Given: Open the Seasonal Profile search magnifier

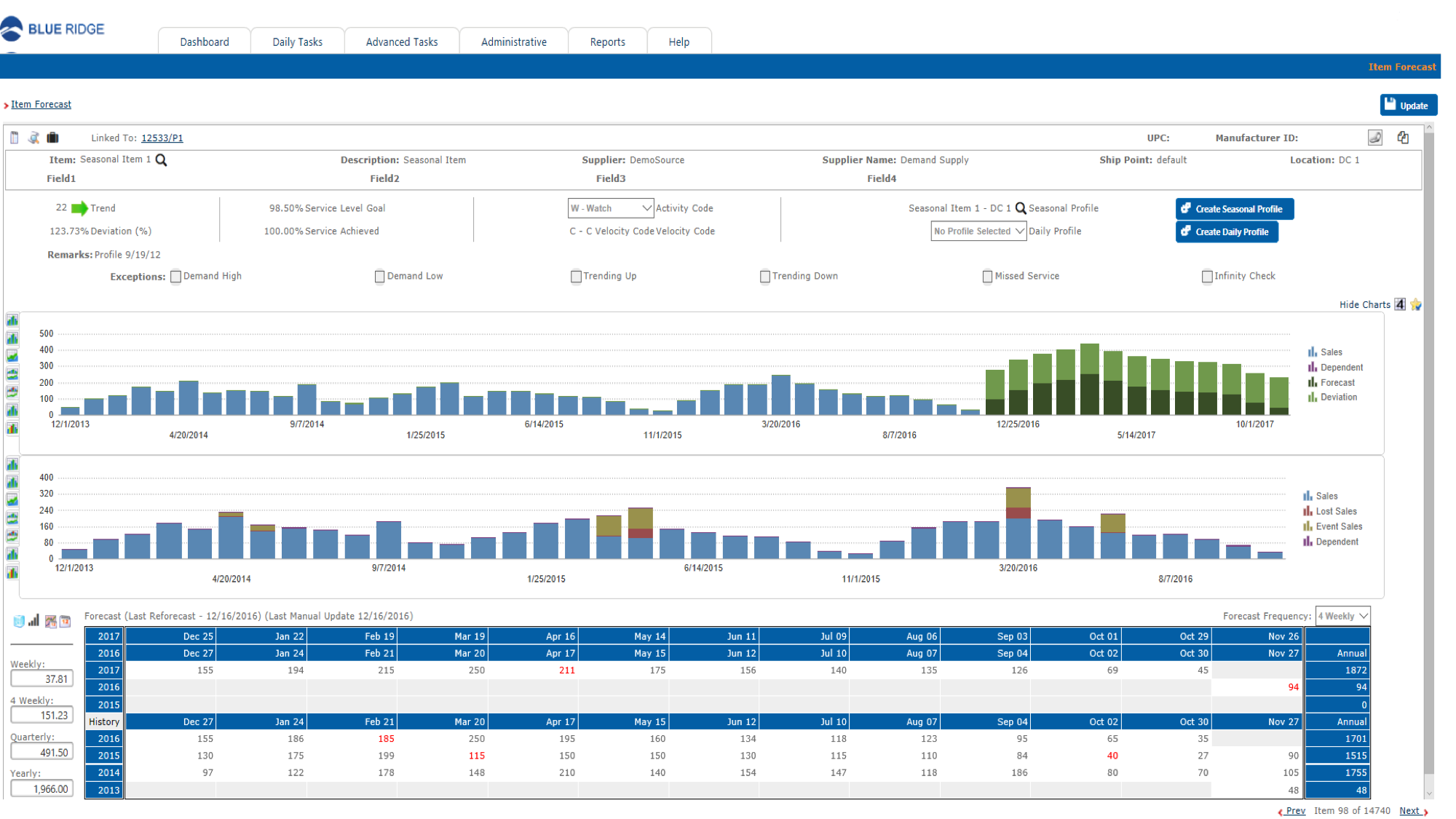Looking at the screenshot, I should [1021, 208].
